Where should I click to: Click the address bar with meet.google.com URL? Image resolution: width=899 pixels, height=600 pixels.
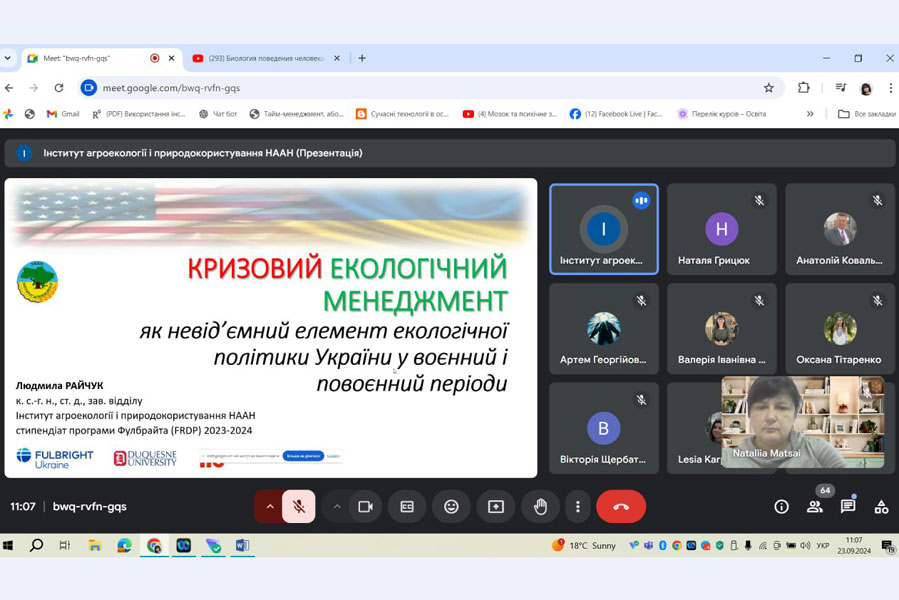pyautogui.click(x=430, y=88)
